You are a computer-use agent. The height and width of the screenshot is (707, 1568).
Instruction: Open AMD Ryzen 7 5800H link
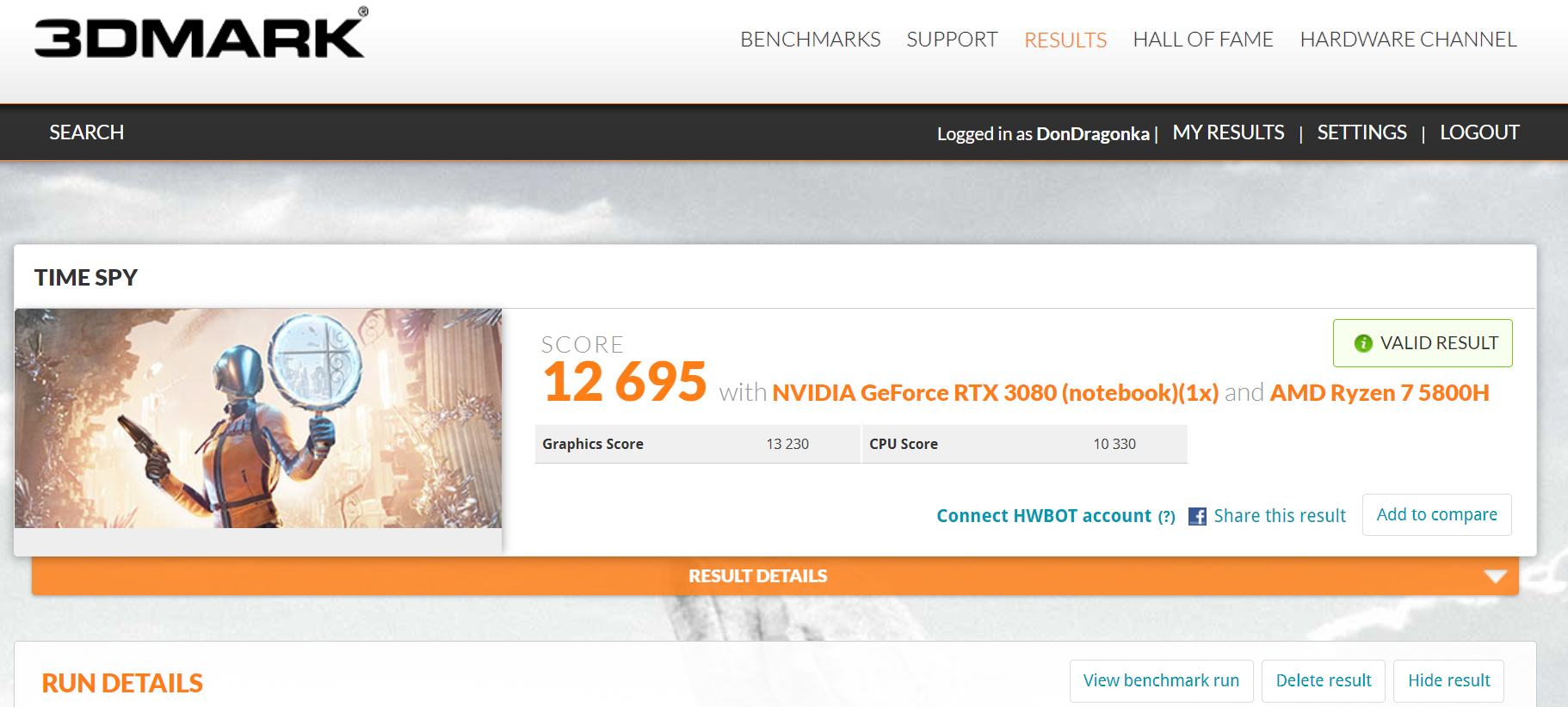1380,393
